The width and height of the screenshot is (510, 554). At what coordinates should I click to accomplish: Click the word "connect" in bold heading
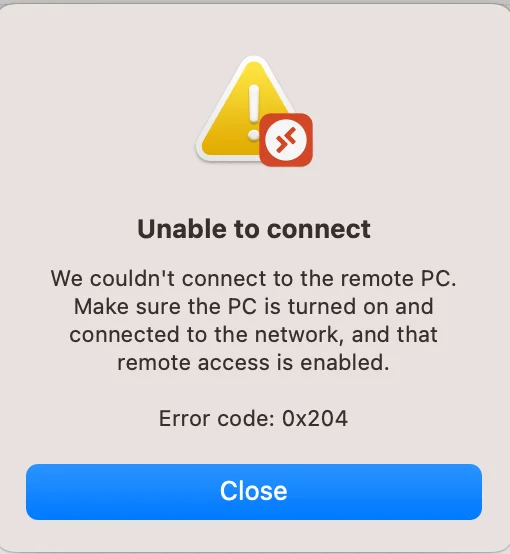(319, 230)
